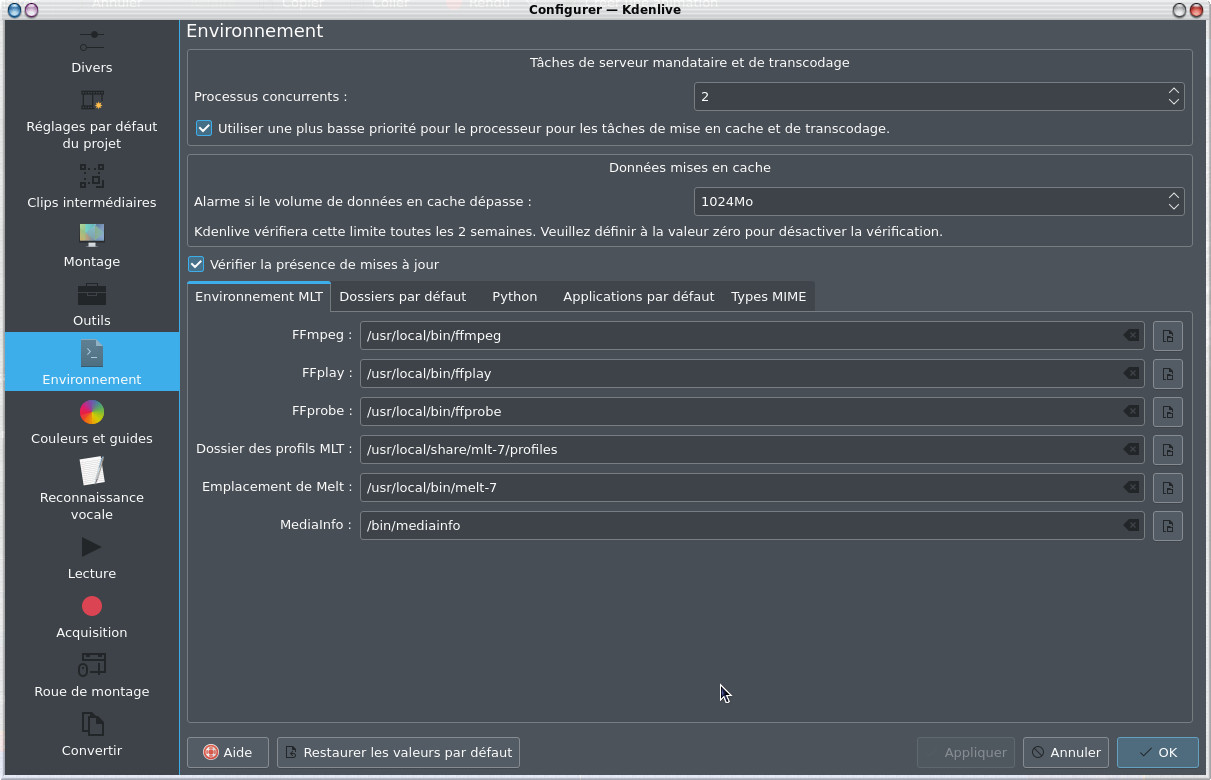Browse for the FFprobe executable
This screenshot has width=1211, height=780.
tap(1168, 412)
